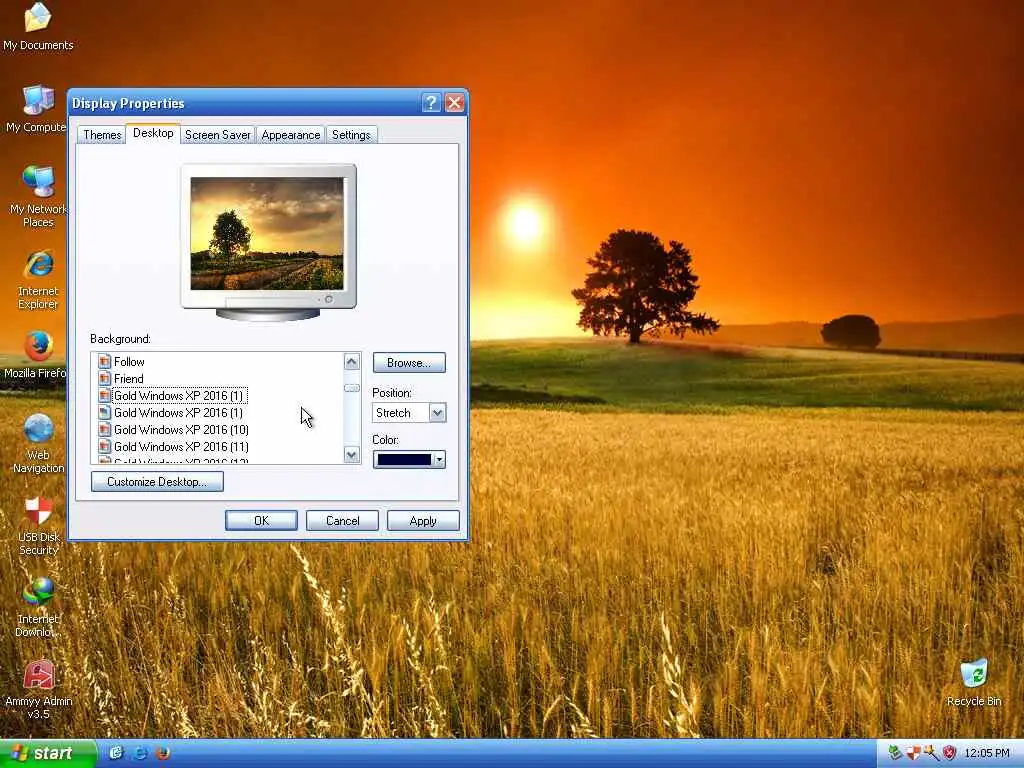Open the USB Disk Security desktop shortcut
The height and width of the screenshot is (768, 1024).
pos(38,526)
